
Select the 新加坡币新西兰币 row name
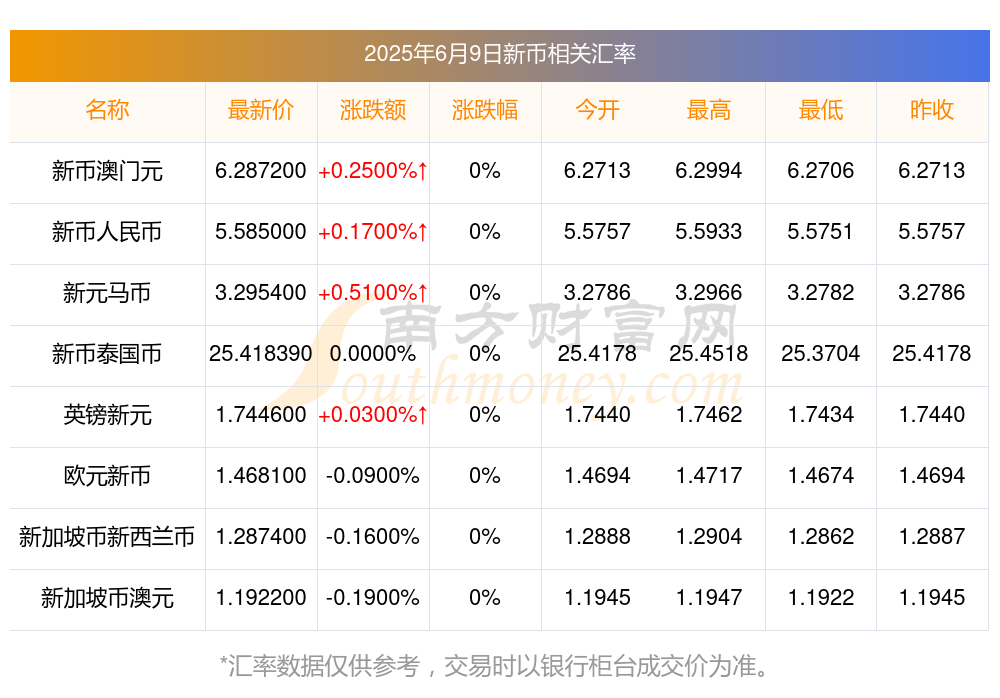point(107,537)
